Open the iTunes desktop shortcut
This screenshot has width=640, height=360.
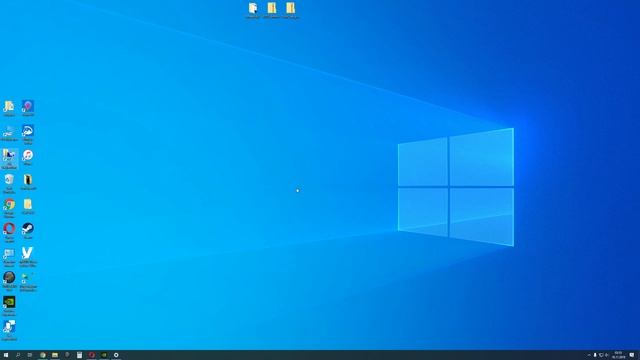(x=28, y=157)
